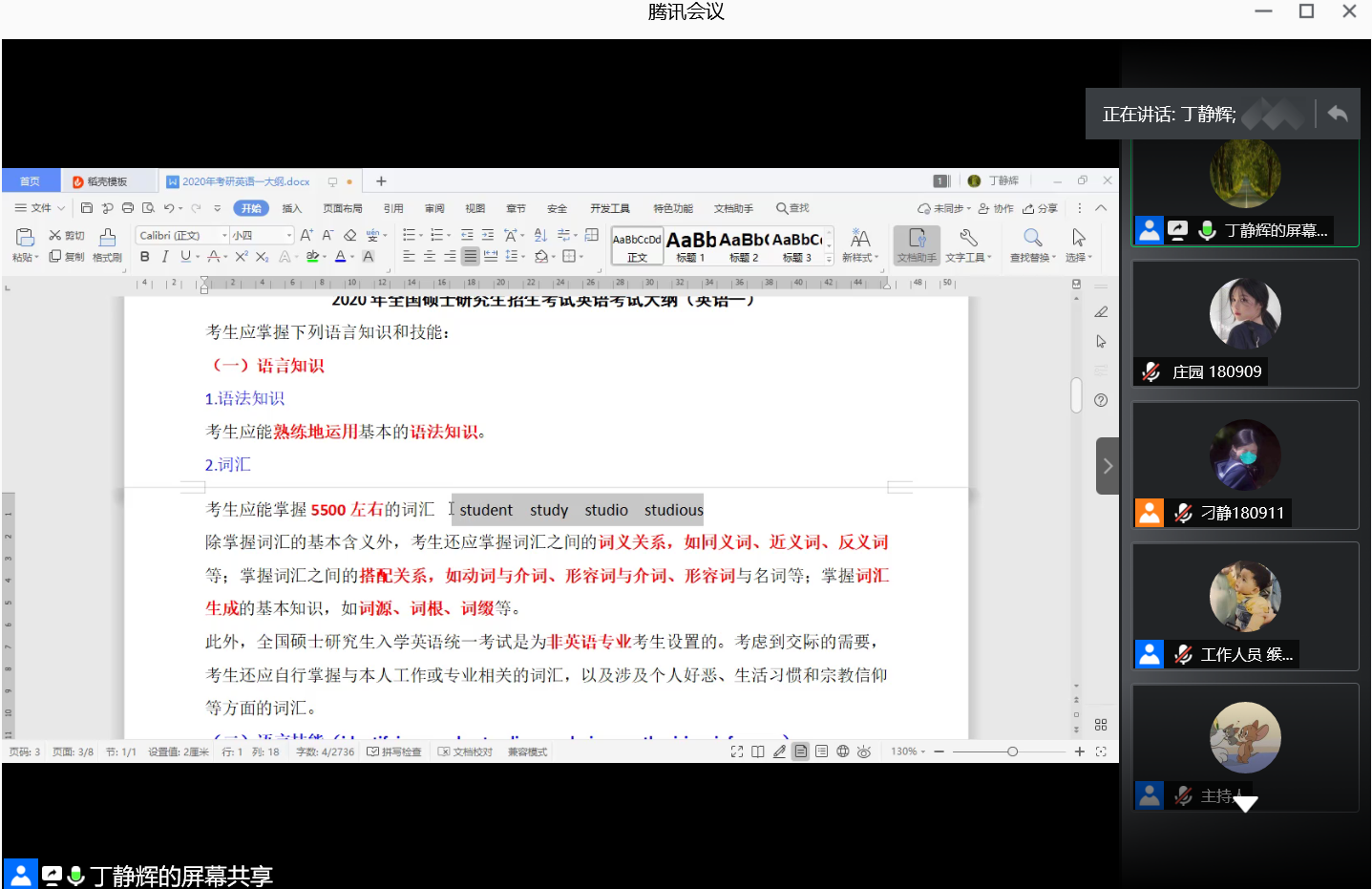The width and height of the screenshot is (1372, 889).
Task: Click the Increase Indent icon
Action: tap(488, 235)
